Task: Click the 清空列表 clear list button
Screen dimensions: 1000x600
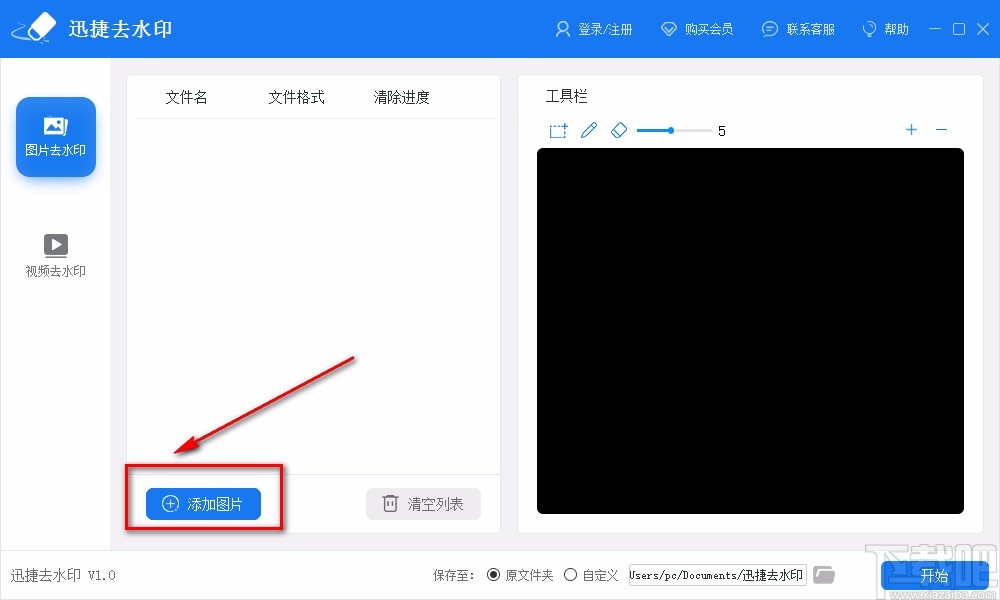Action: (x=423, y=504)
